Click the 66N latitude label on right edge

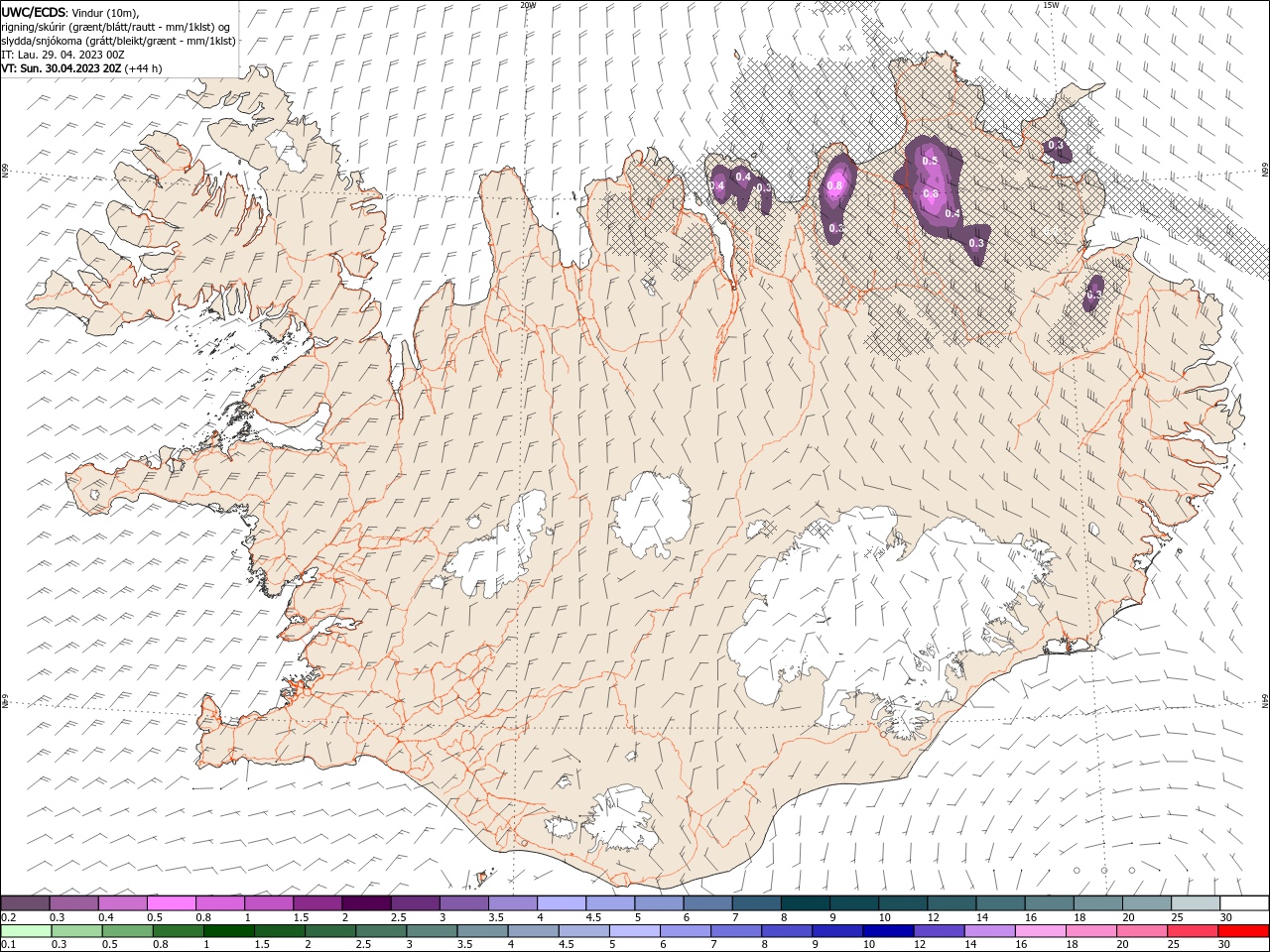coord(1265,172)
